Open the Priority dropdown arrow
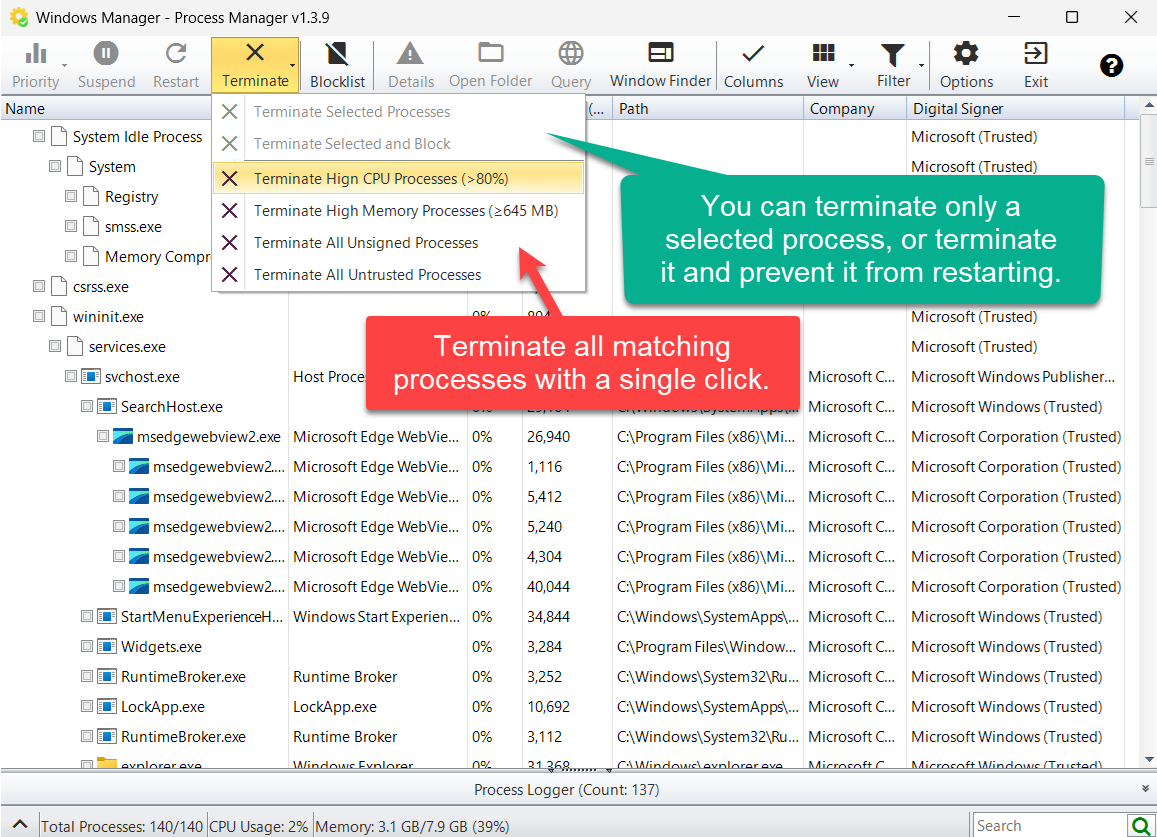Image resolution: width=1157 pixels, height=837 pixels. pyautogui.click(x=64, y=66)
